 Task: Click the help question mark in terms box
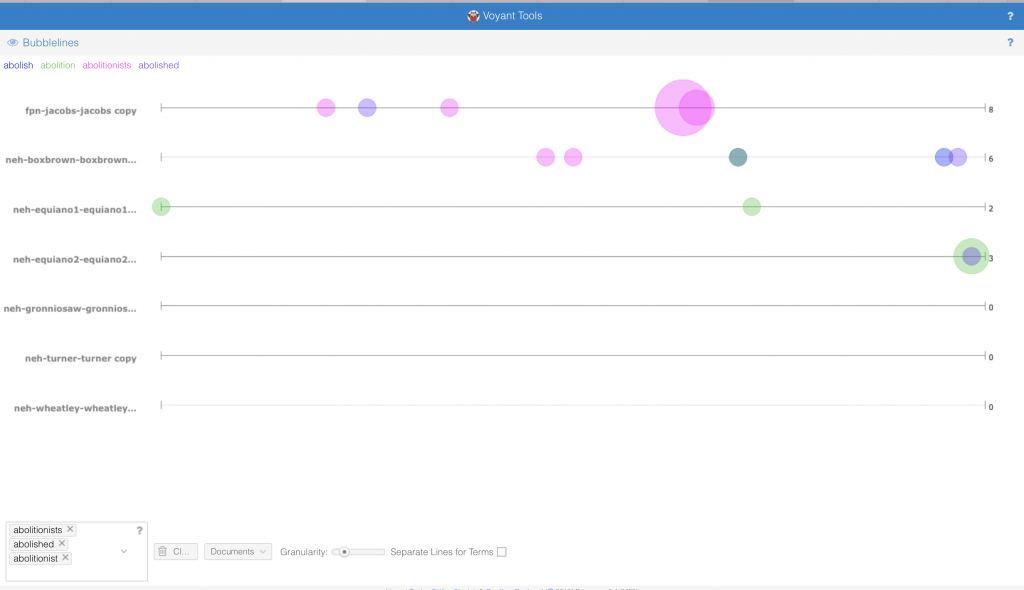tap(139, 530)
